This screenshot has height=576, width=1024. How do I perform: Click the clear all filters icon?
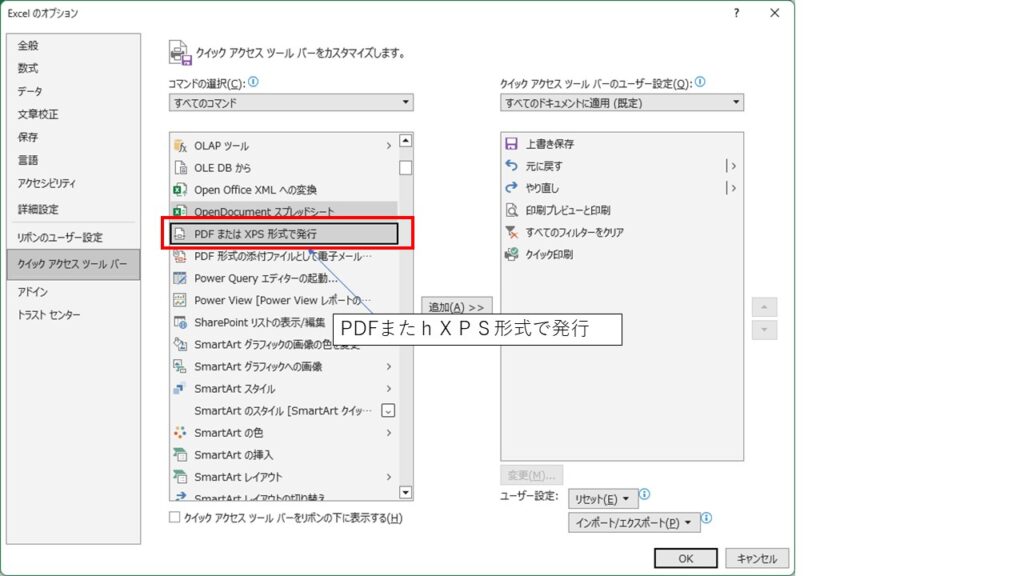[512, 232]
